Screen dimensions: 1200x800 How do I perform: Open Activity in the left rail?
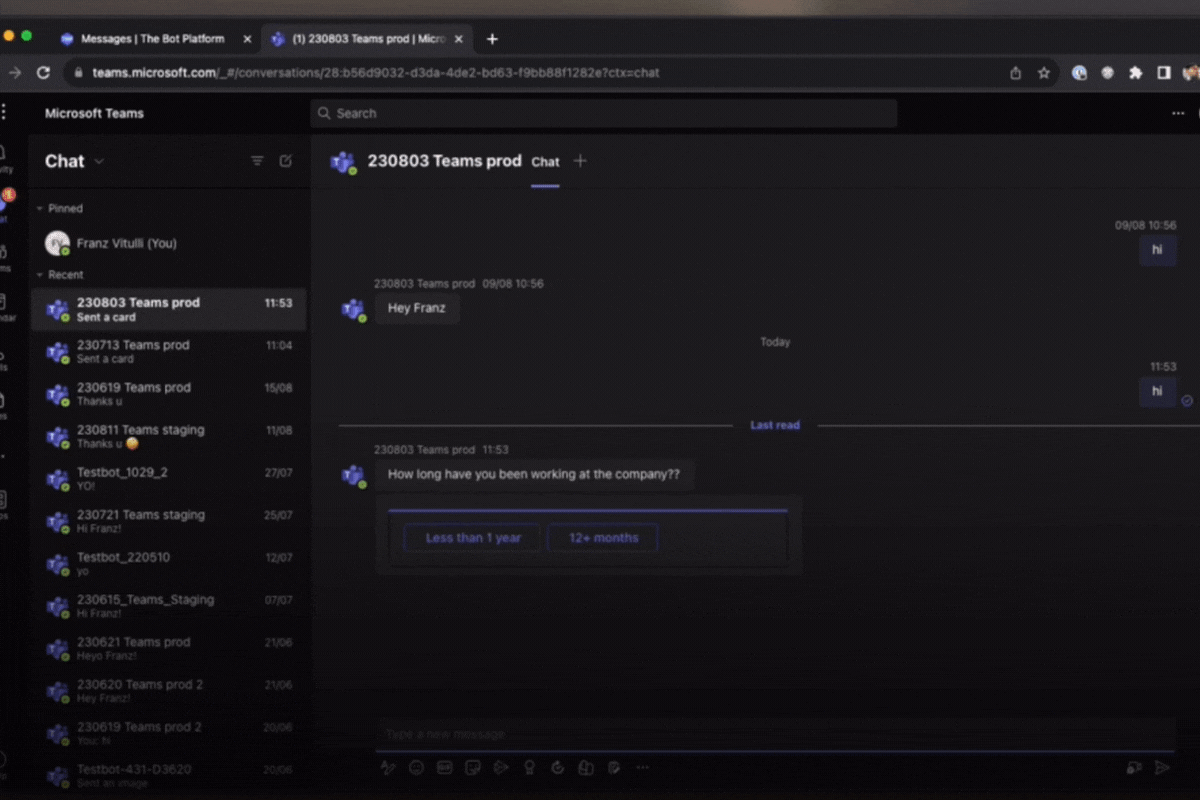point(5,158)
